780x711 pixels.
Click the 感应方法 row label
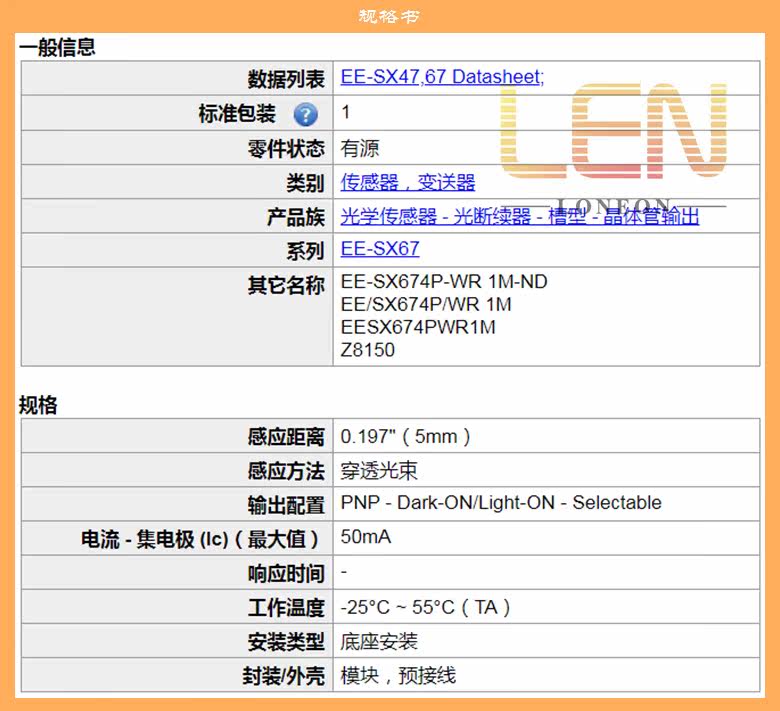click(x=286, y=471)
